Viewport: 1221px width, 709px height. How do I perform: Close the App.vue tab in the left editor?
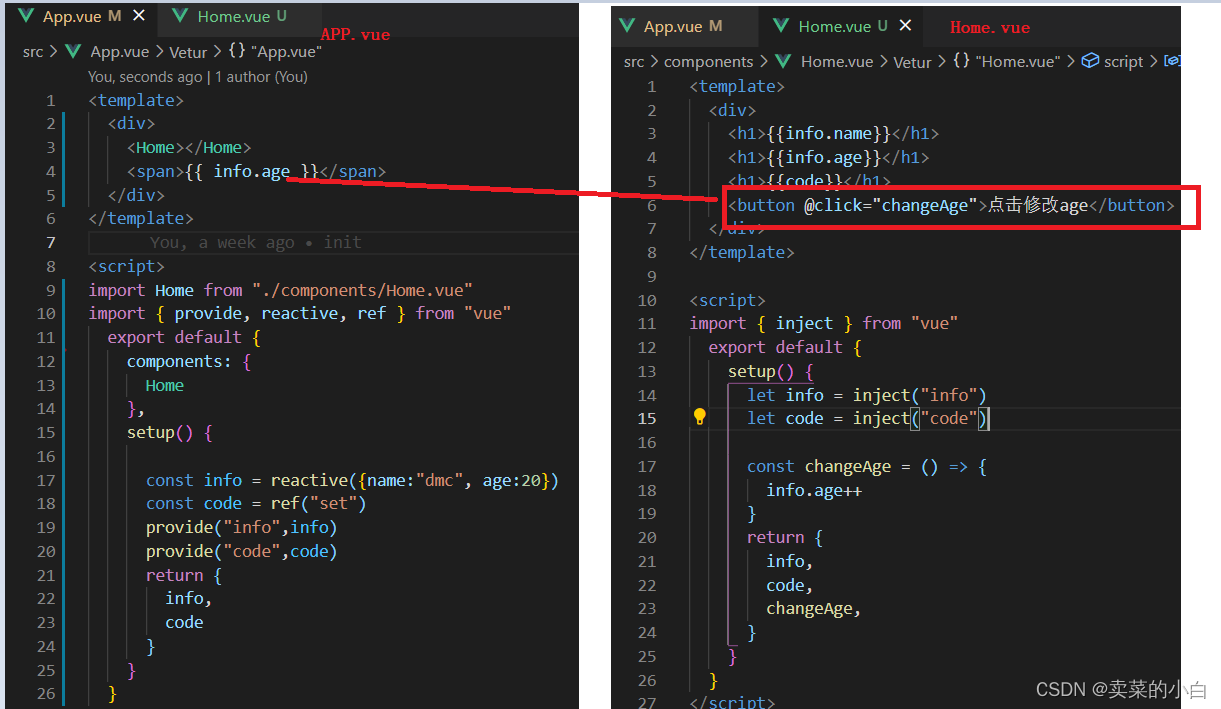click(139, 16)
